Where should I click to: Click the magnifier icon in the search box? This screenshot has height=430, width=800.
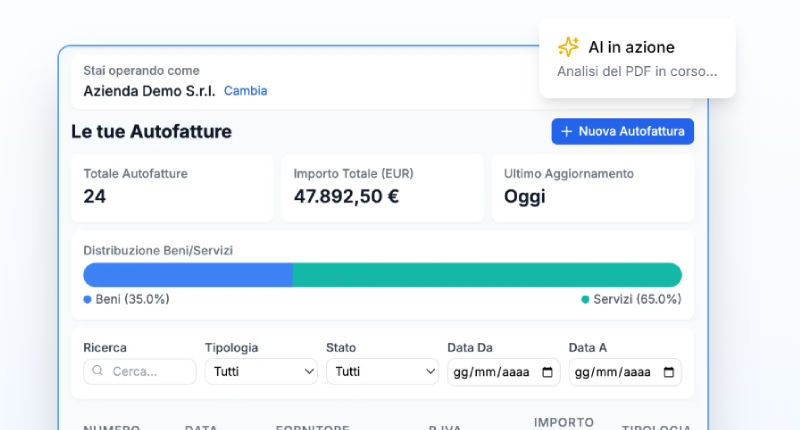tap(98, 371)
